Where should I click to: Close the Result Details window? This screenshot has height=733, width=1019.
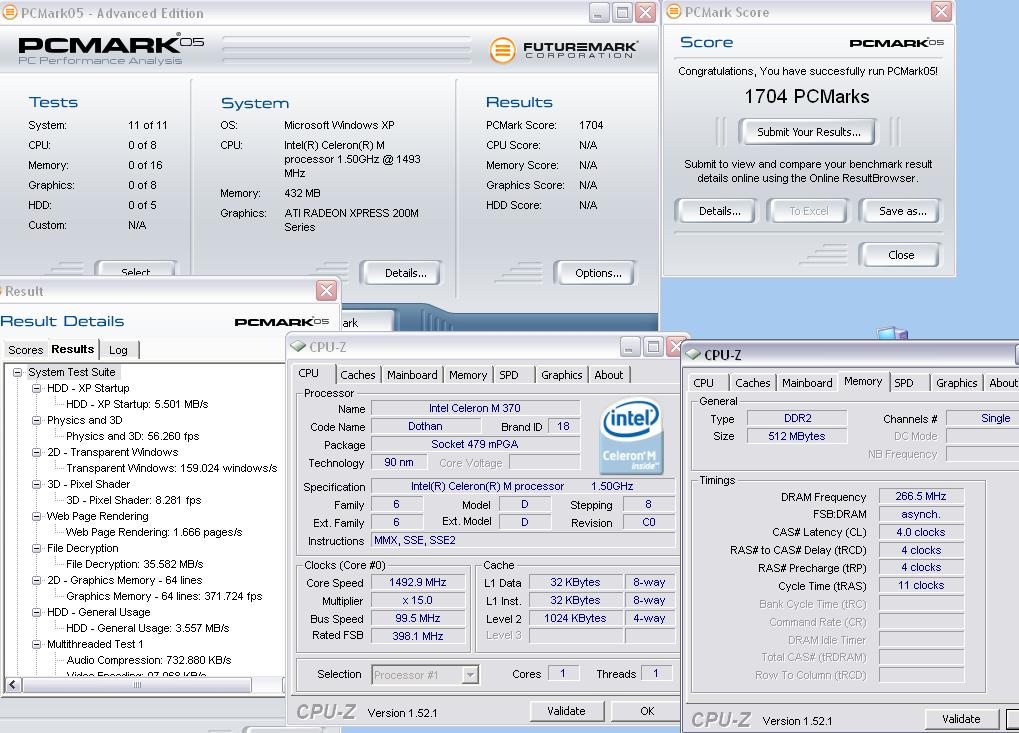pyautogui.click(x=326, y=290)
